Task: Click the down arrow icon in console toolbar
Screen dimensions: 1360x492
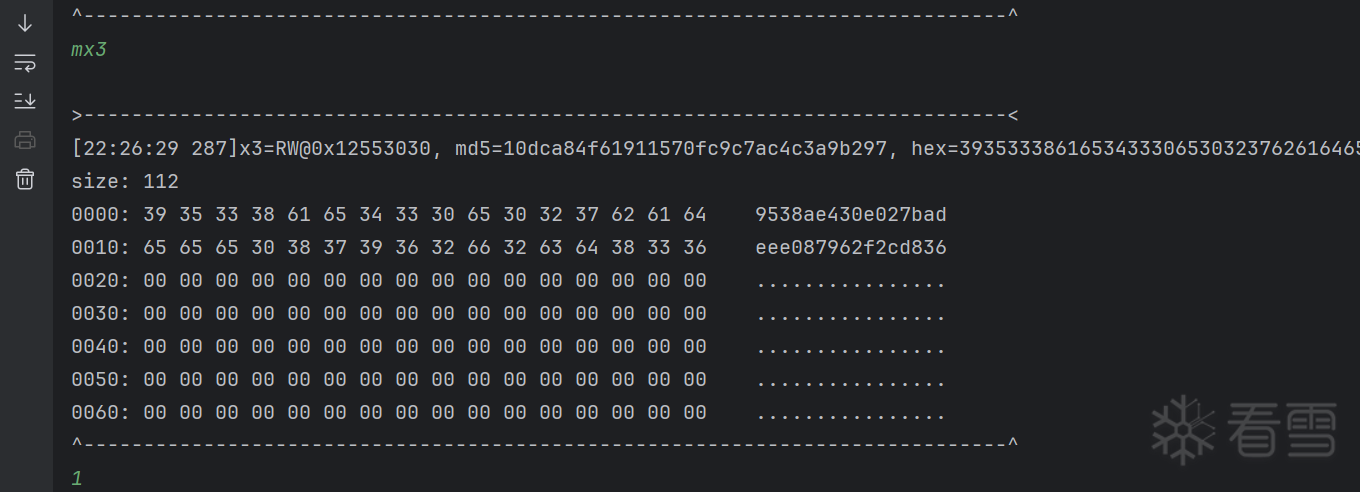Action: point(25,23)
